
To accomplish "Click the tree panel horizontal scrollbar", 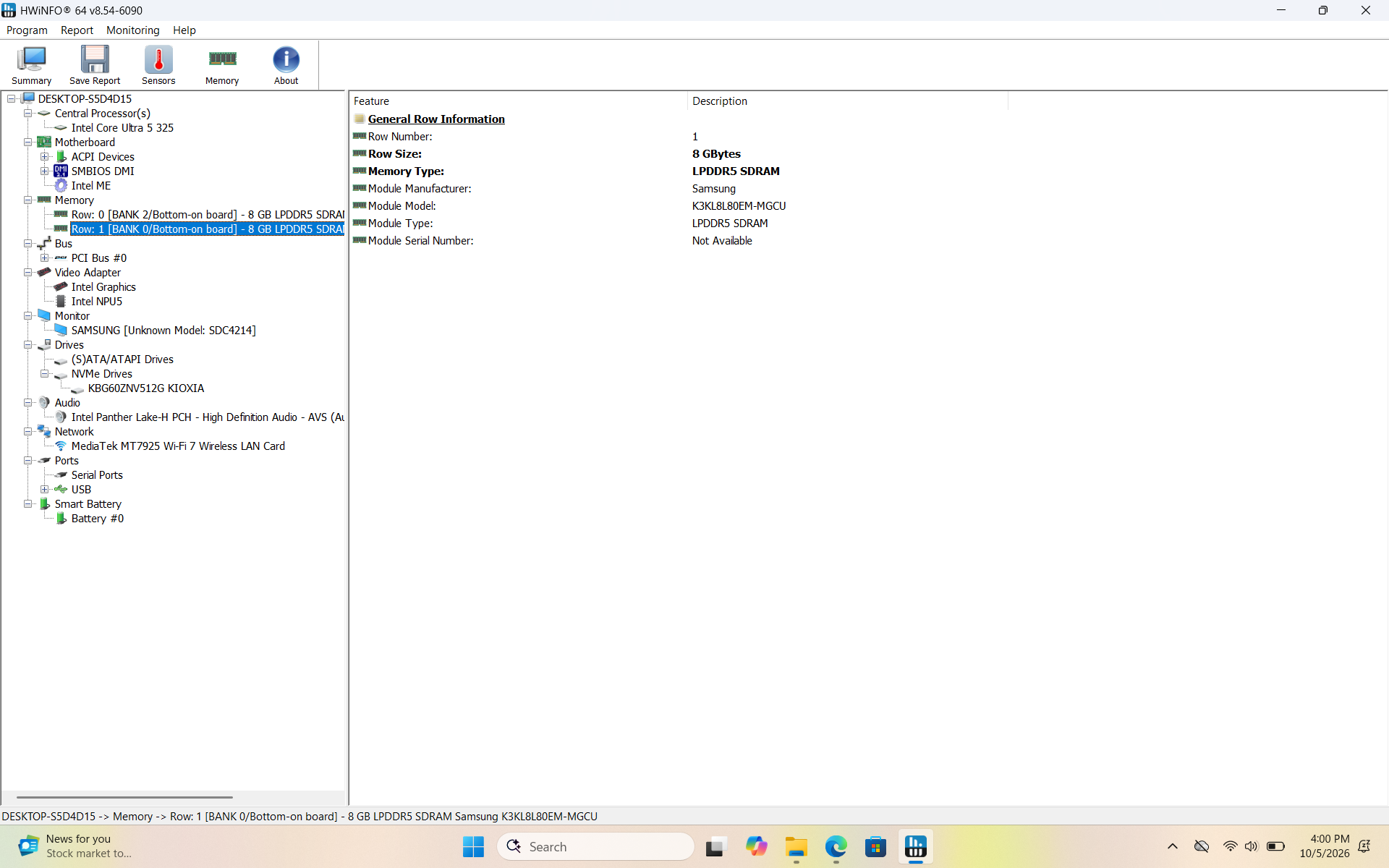I will [x=124, y=797].
